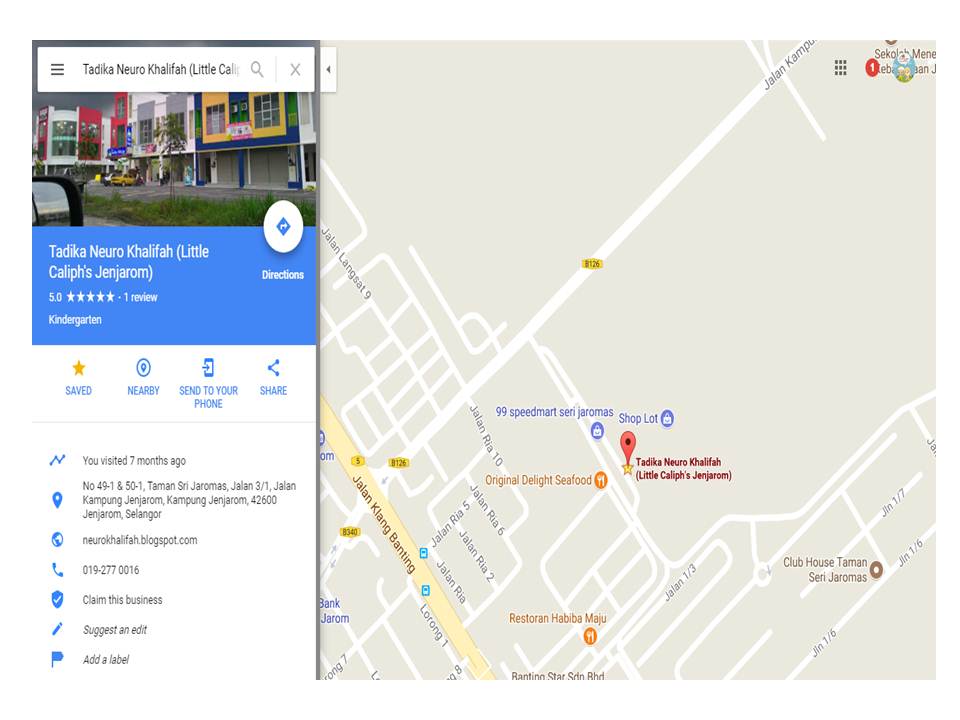The image size is (960, 720).
Task: Open the account profile avatar
Action: (904, 67)
